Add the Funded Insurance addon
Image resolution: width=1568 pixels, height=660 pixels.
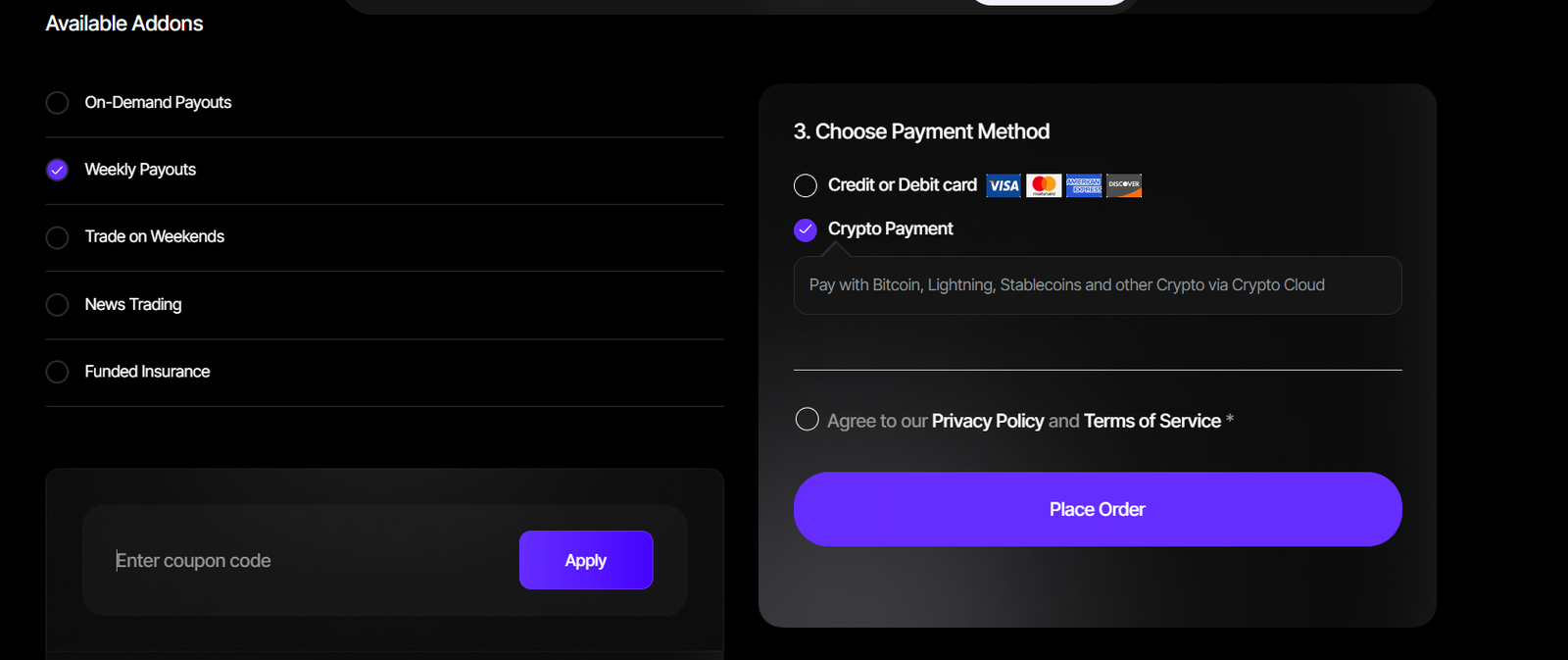tap(58, 372)
